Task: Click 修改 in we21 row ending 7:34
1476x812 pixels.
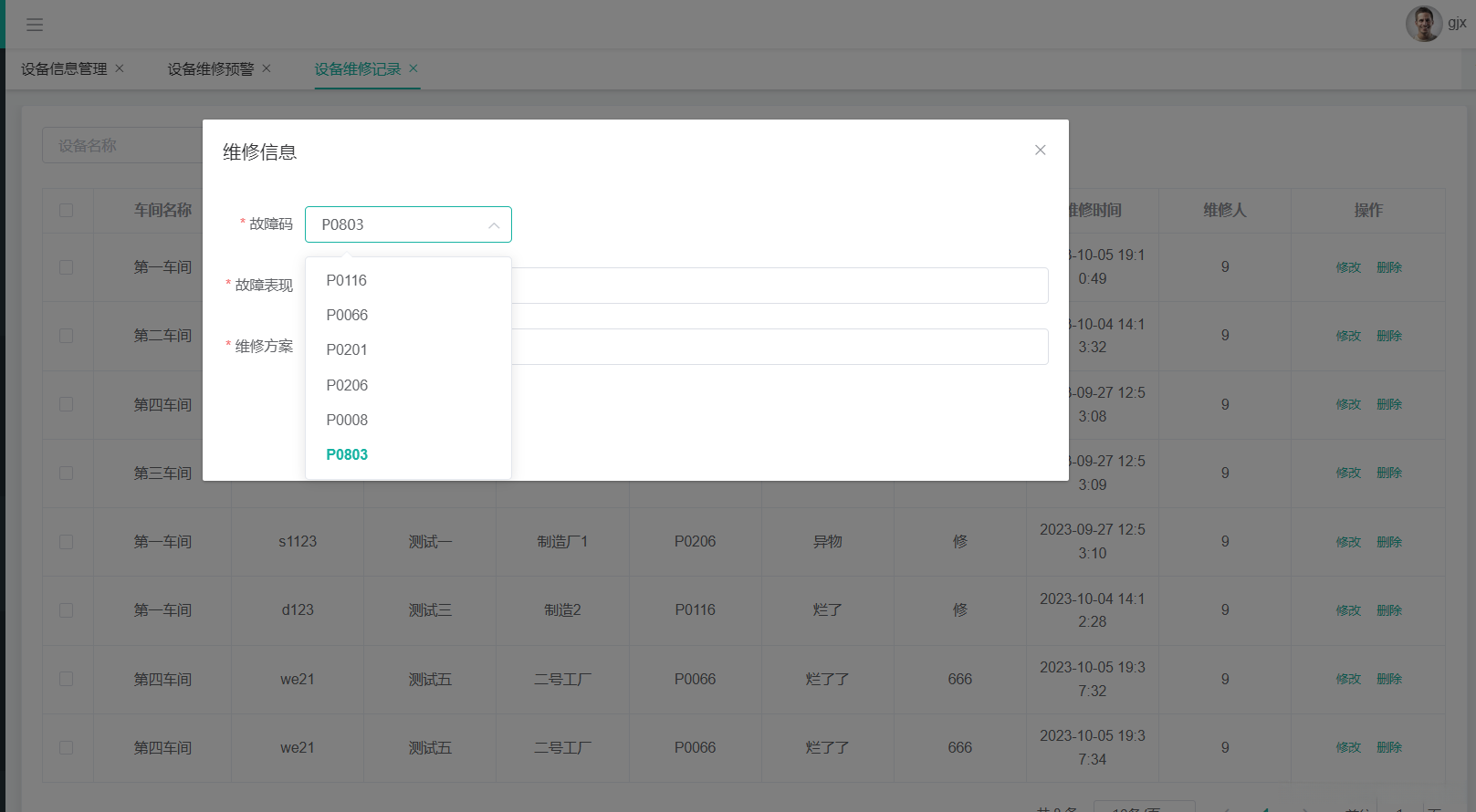Action: tap(1348, 747)
